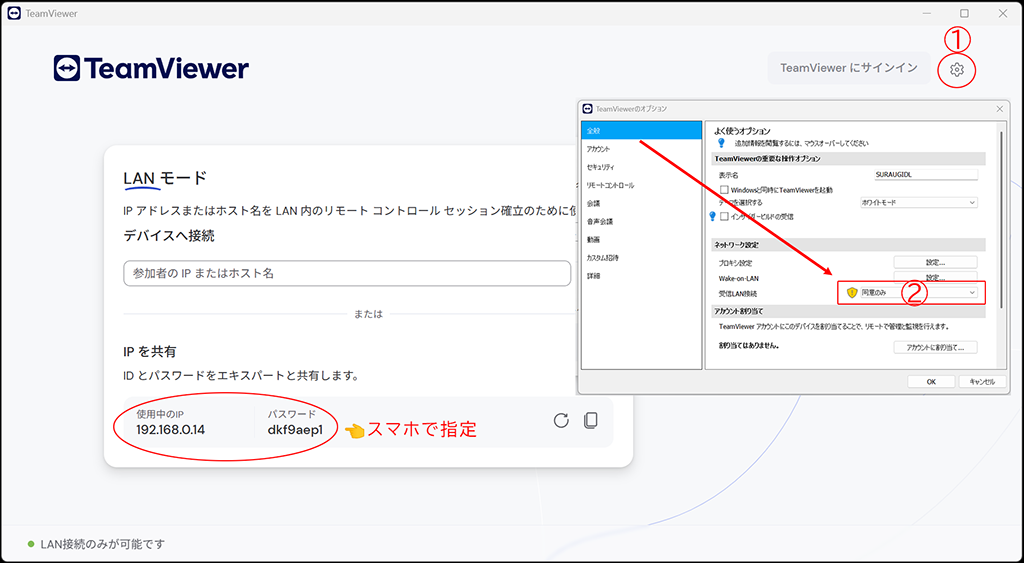Click ネットワーク設定 section header
Image resolution: width=1024 pixels, height=563 pixels.
tap(849, 245)
